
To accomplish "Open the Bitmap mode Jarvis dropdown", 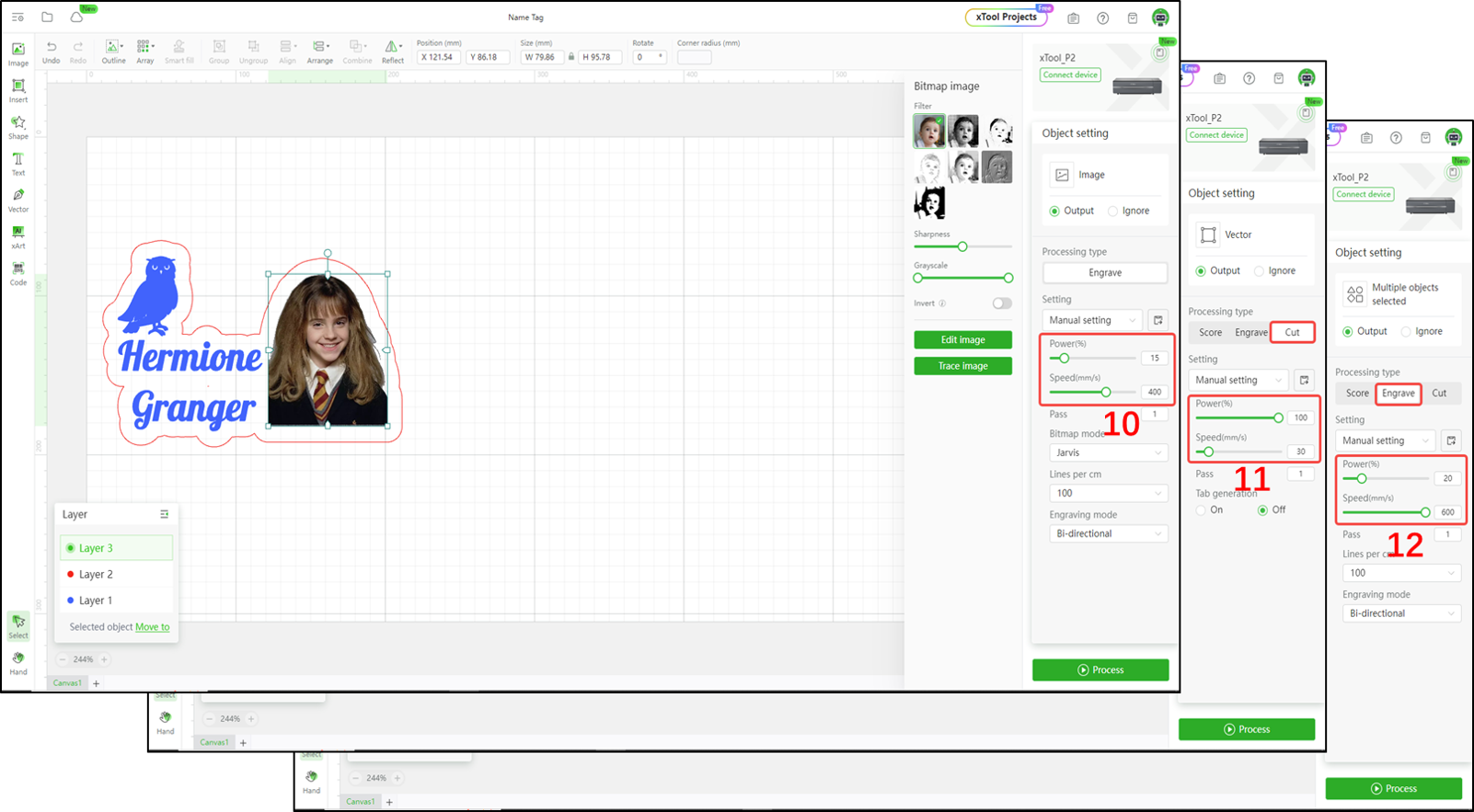I will (x=1109, y=452).
